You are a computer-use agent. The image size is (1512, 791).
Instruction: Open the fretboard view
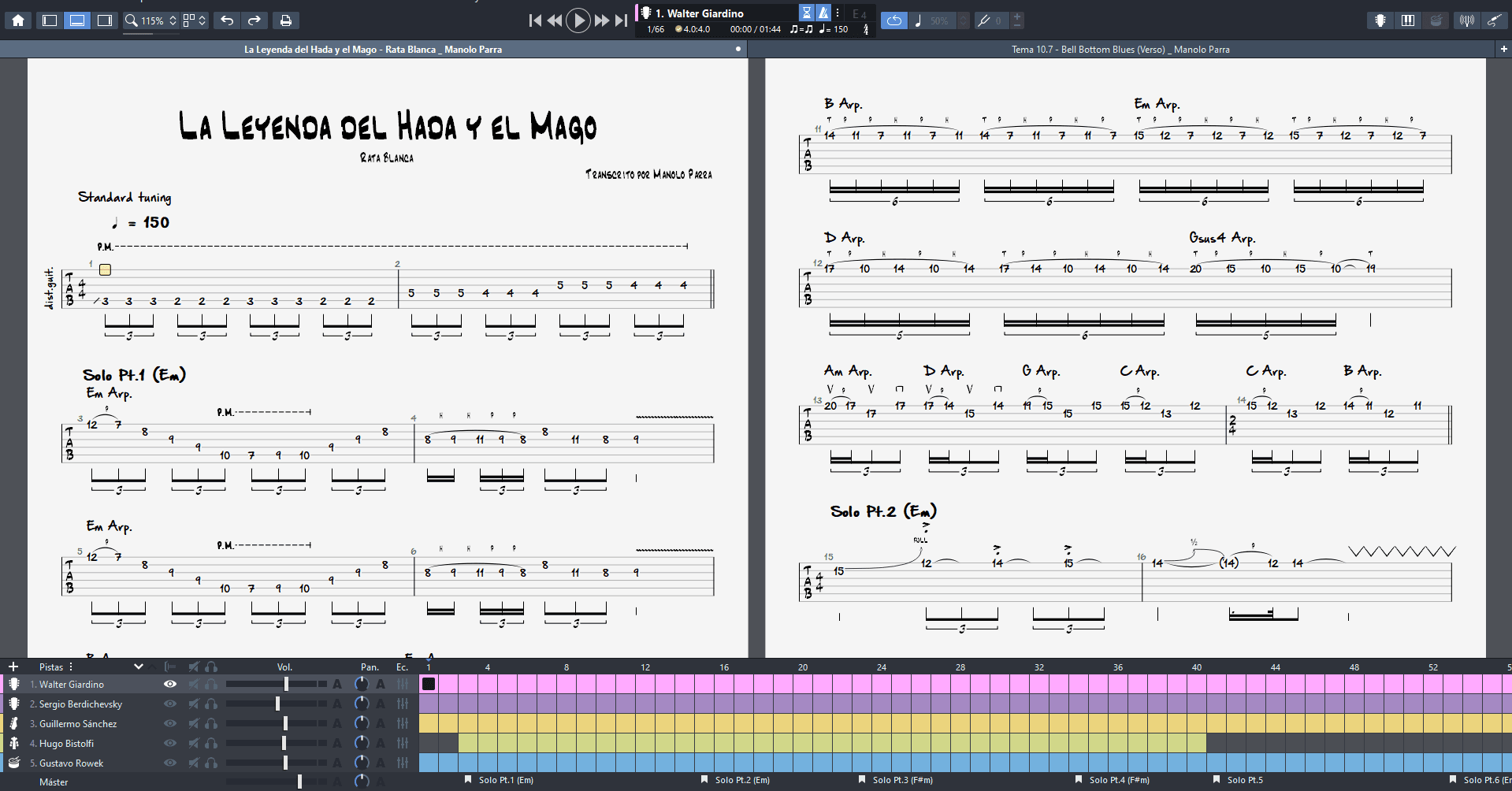tap(1380, 20)
